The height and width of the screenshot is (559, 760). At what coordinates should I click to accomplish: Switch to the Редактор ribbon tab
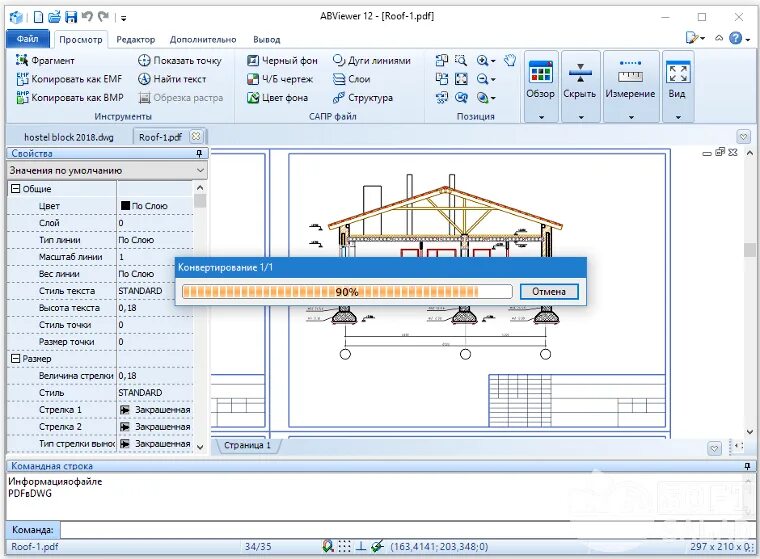point(136,40)
